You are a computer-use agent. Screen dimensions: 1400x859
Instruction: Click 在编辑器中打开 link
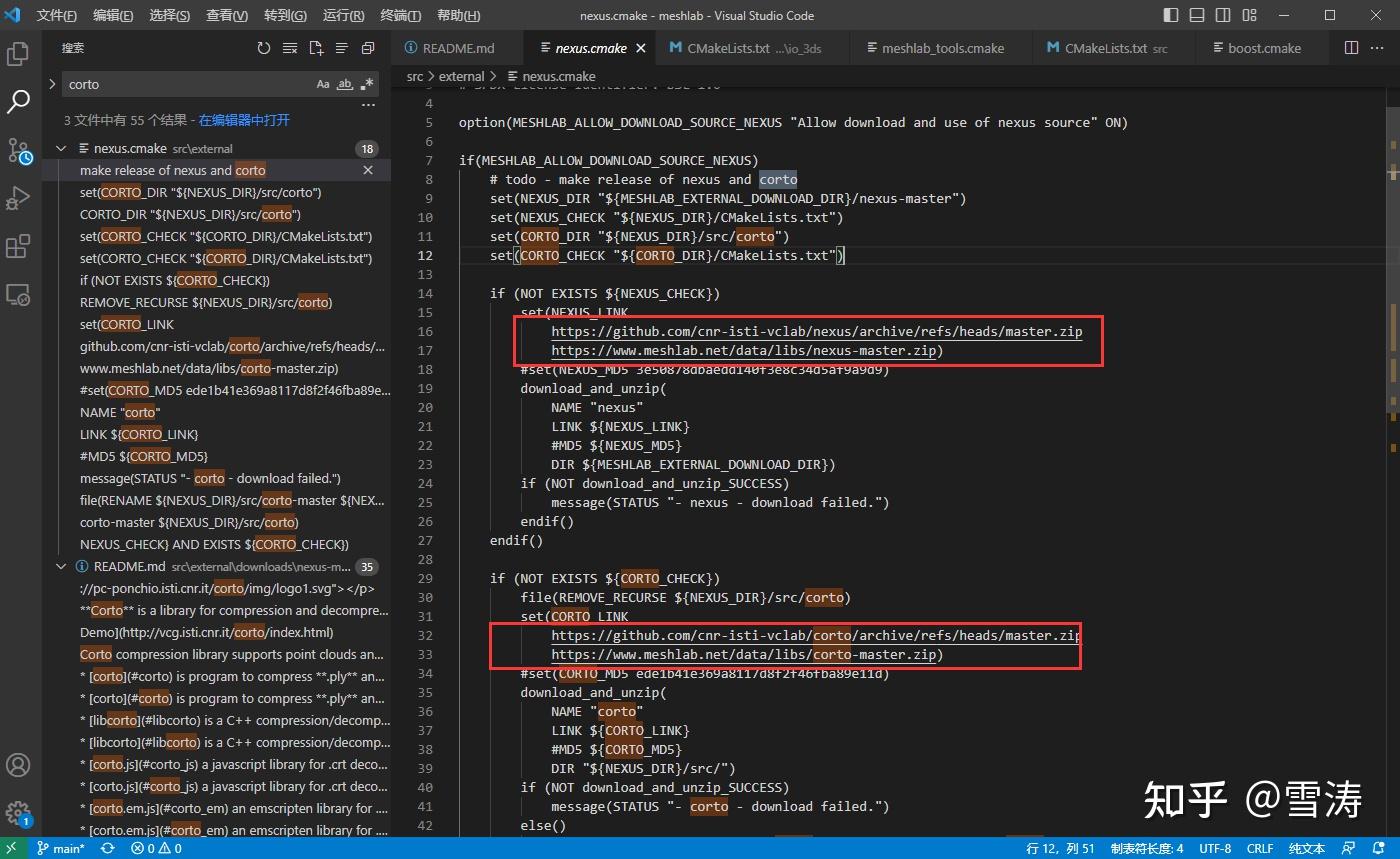point(244,120)
